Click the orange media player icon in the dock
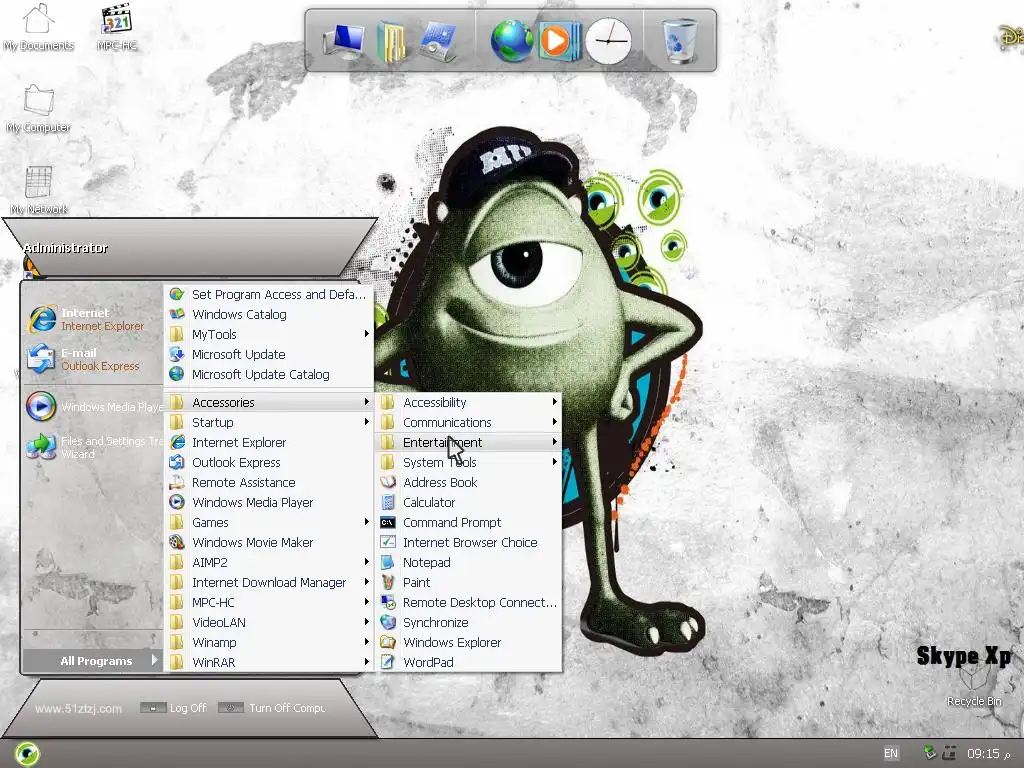 tap(560, 41)
